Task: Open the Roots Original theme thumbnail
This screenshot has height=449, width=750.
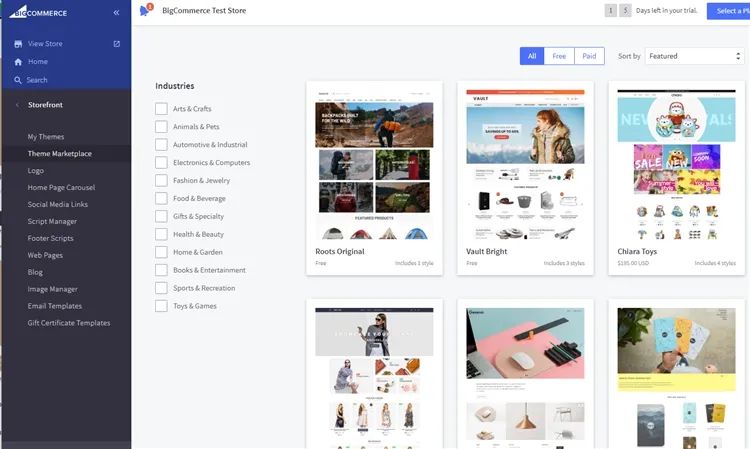Action: (374, 164)
